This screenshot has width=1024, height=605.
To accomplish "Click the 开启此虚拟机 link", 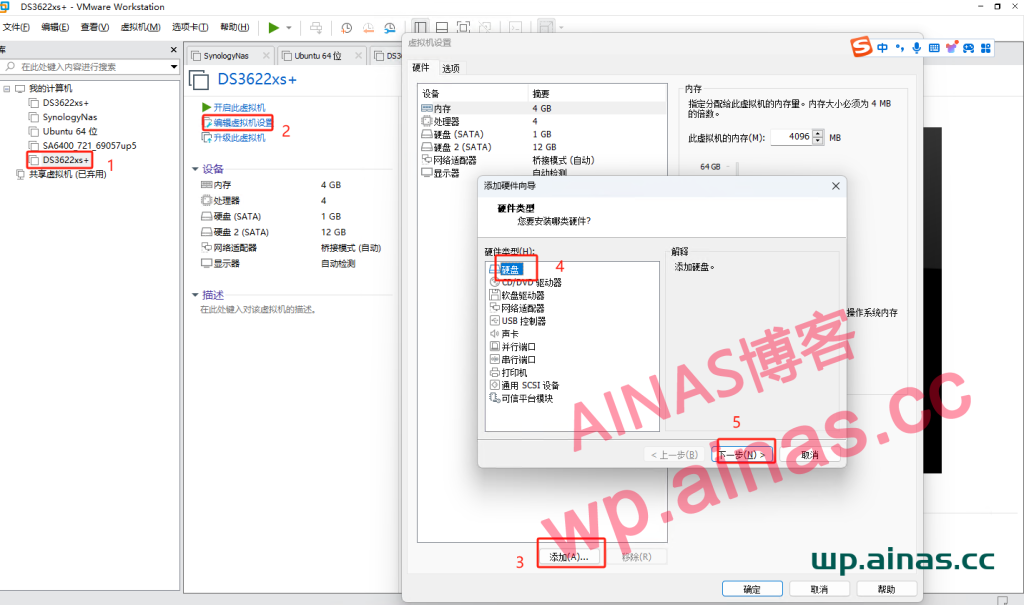I will coord(239,107).
